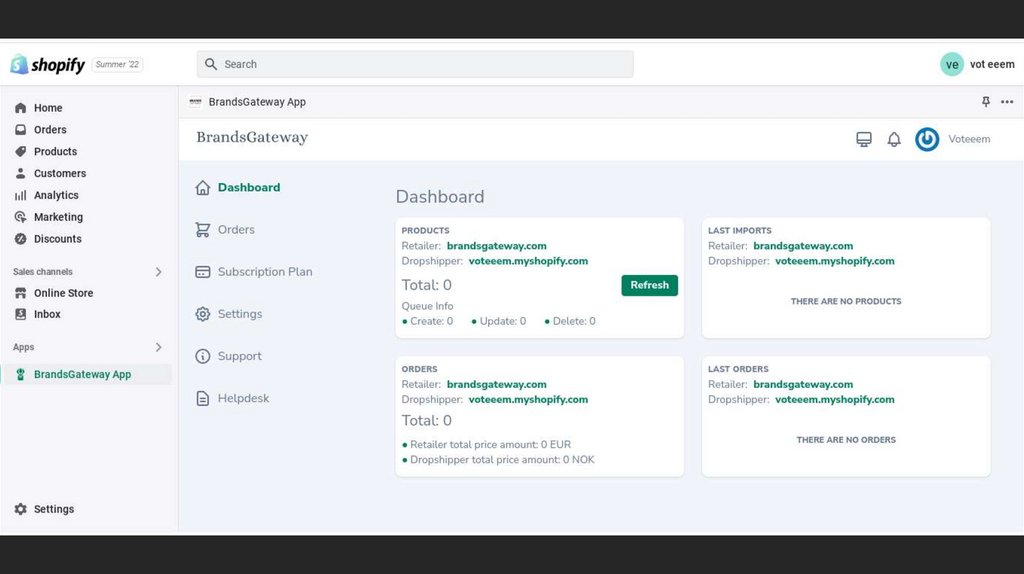Click the Home house icon

[x=21, y=108]
